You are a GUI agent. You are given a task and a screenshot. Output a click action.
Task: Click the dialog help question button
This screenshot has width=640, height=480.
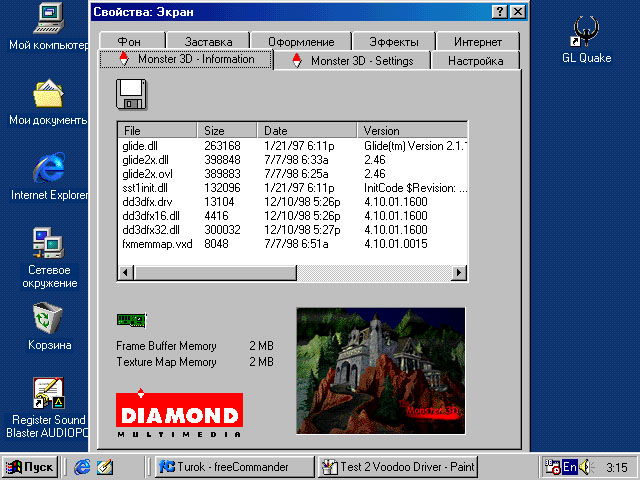coord(500,11)
